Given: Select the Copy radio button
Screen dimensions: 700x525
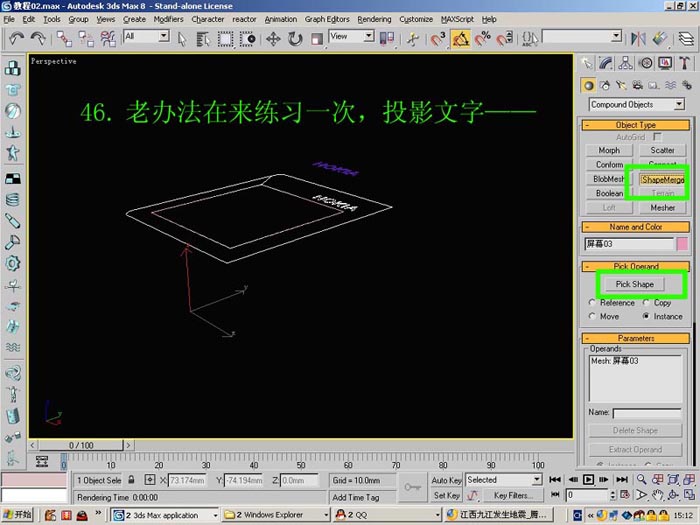Looking at the screenshot, I should [646, 302].
